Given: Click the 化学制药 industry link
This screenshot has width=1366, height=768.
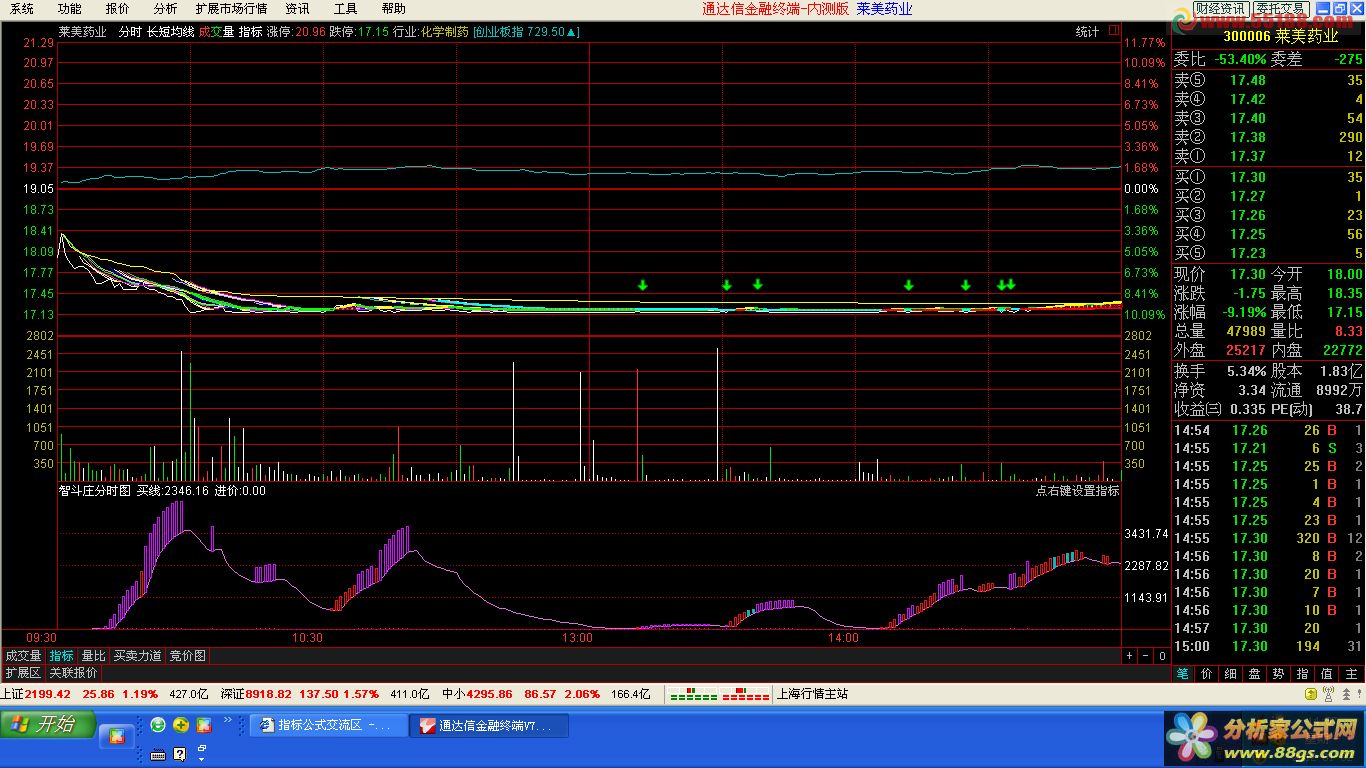Looking at the screenshot, I should [x=444, y=32].
